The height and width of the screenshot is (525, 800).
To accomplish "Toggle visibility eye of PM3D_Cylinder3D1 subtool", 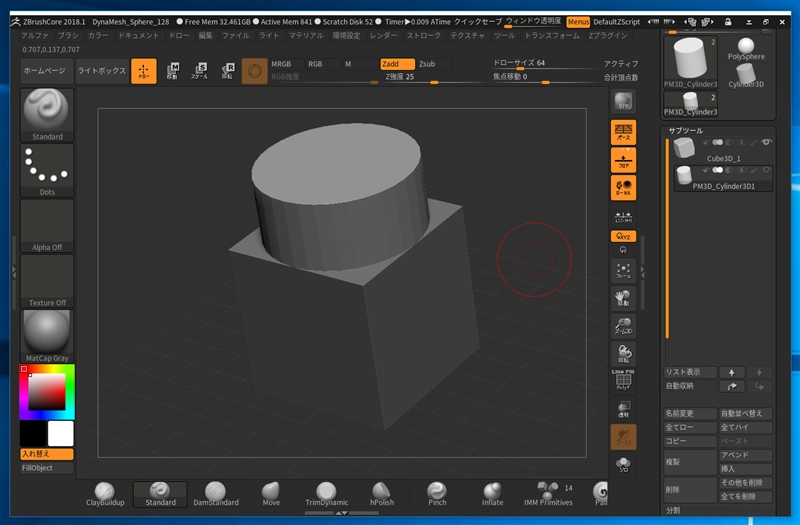I will 766,170.
